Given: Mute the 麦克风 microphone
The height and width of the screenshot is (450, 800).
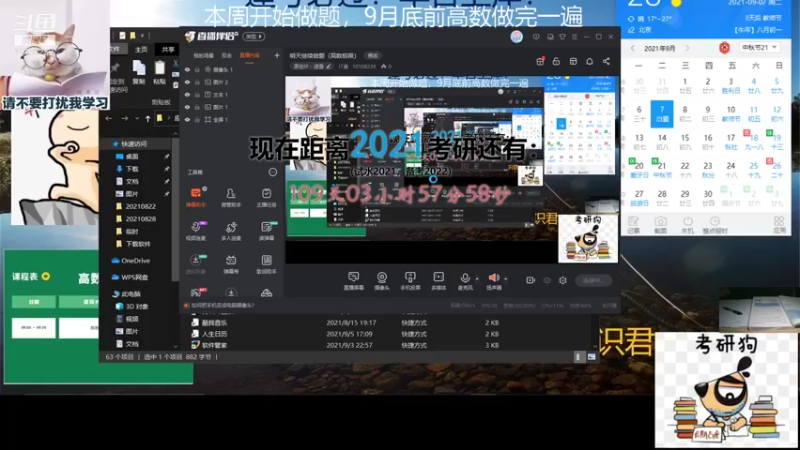Looking at the screenshot, I should (x=465, y=281).
